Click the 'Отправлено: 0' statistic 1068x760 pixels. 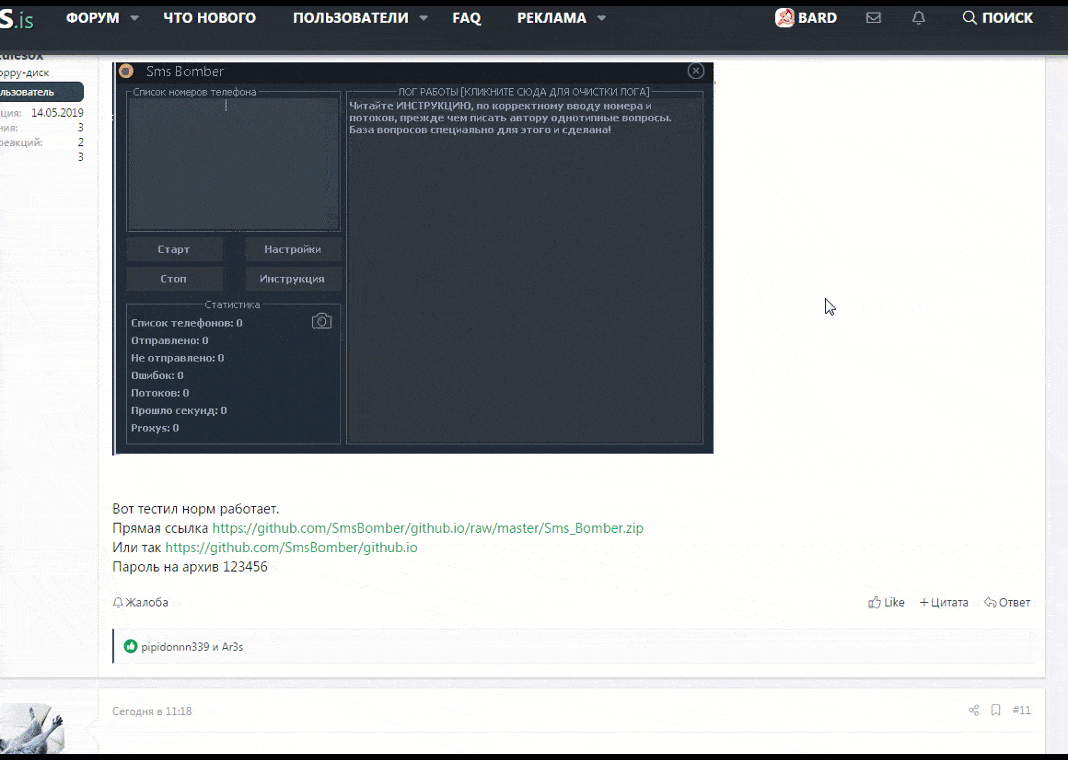170,341
